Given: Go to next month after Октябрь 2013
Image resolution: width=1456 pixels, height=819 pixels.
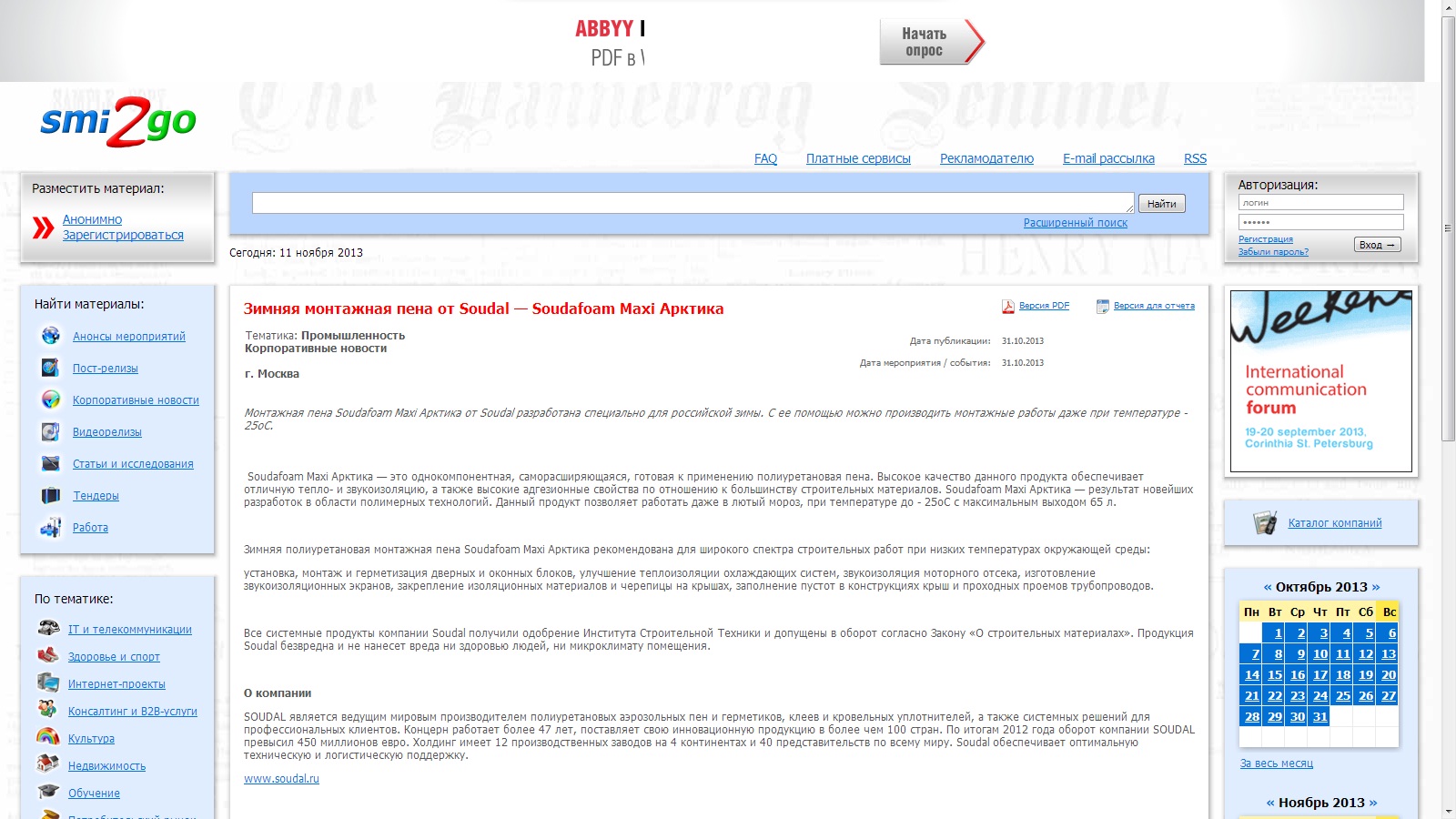Looking at the screenshot, I should tap(1376, 587).
